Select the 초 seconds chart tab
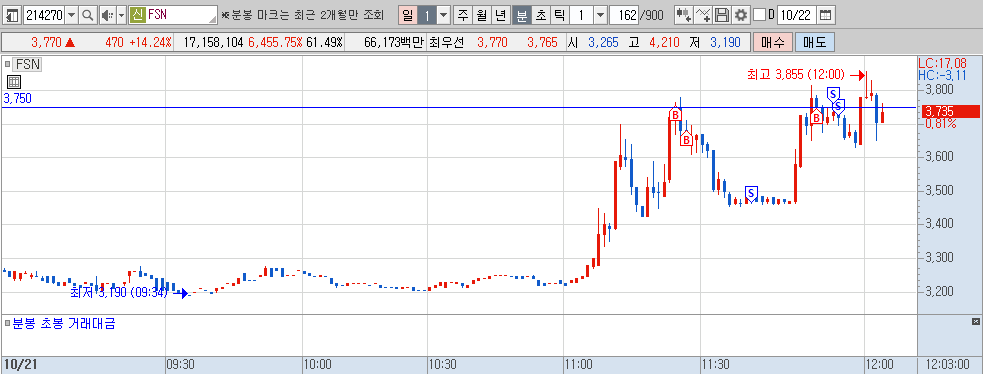983x374 pixels. 541,15
